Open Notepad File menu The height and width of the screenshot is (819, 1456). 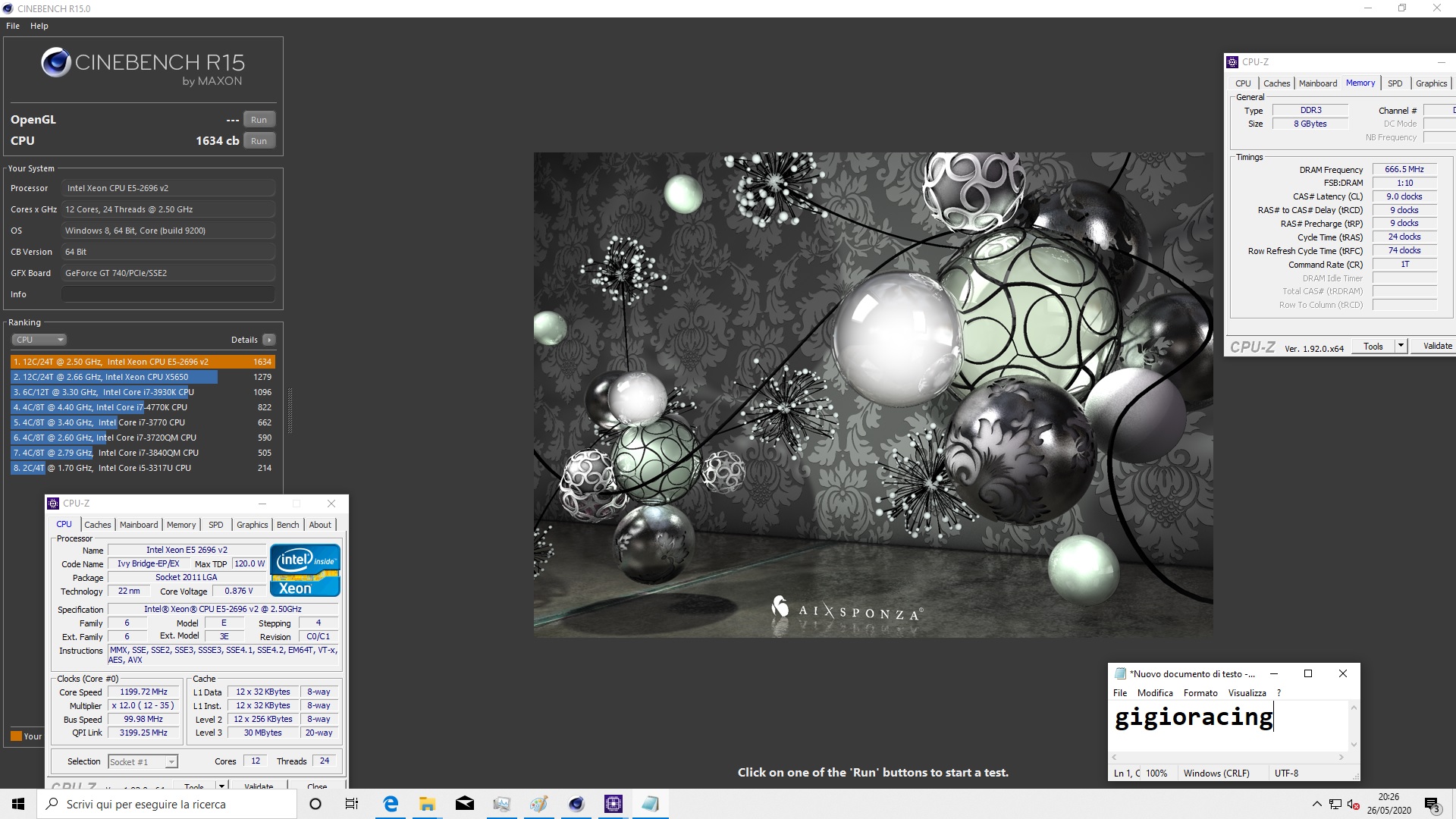(1120, 693)
